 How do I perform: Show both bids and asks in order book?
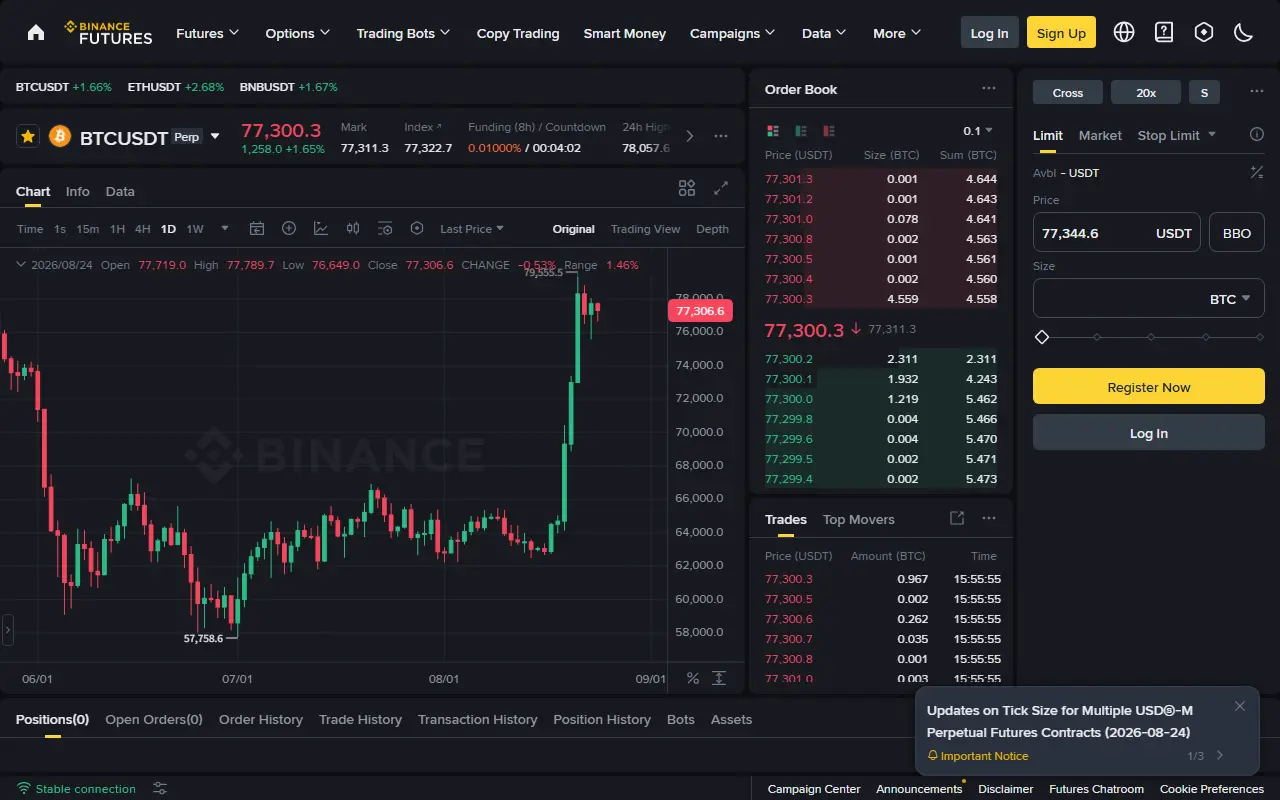pyautogui.click(x=773, y=131)
